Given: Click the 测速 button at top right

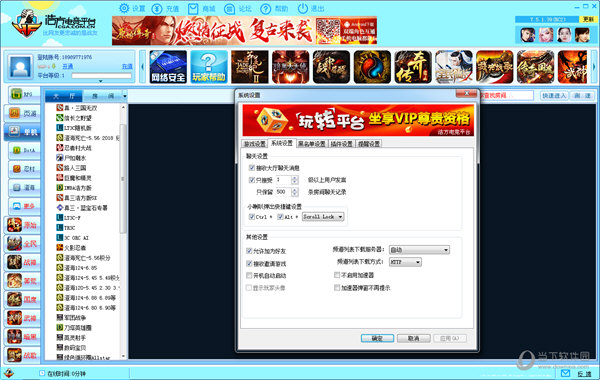Looking at the screenshot, I should [x=582, y=96].
